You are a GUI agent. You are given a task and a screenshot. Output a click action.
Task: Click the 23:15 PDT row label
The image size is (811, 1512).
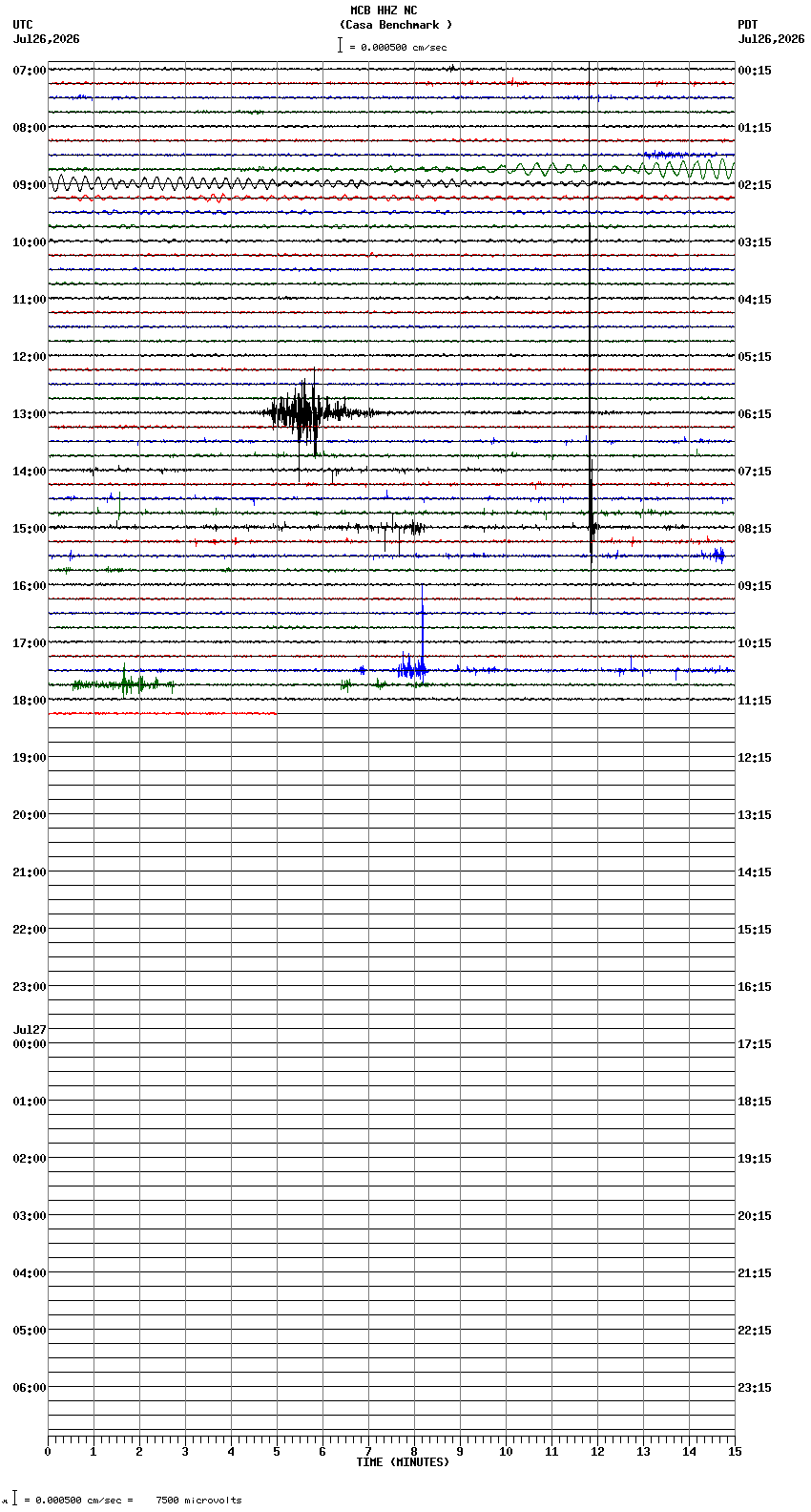click(x=755, y=1388)
